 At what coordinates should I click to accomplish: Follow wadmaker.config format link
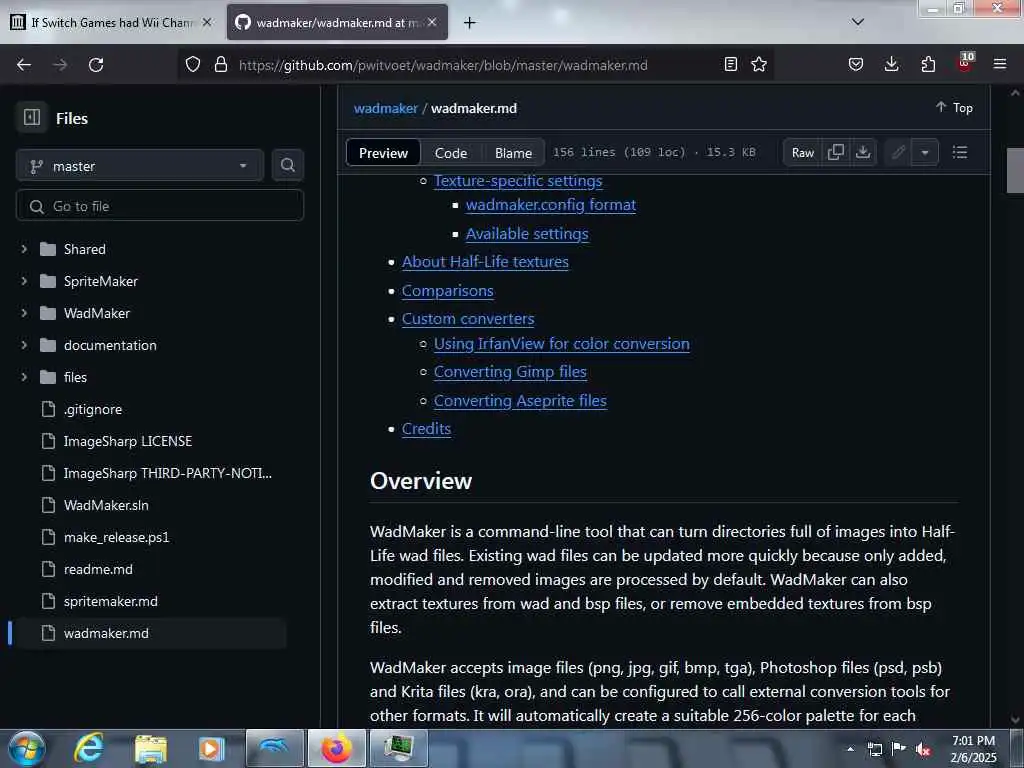[x=551, y=205]
